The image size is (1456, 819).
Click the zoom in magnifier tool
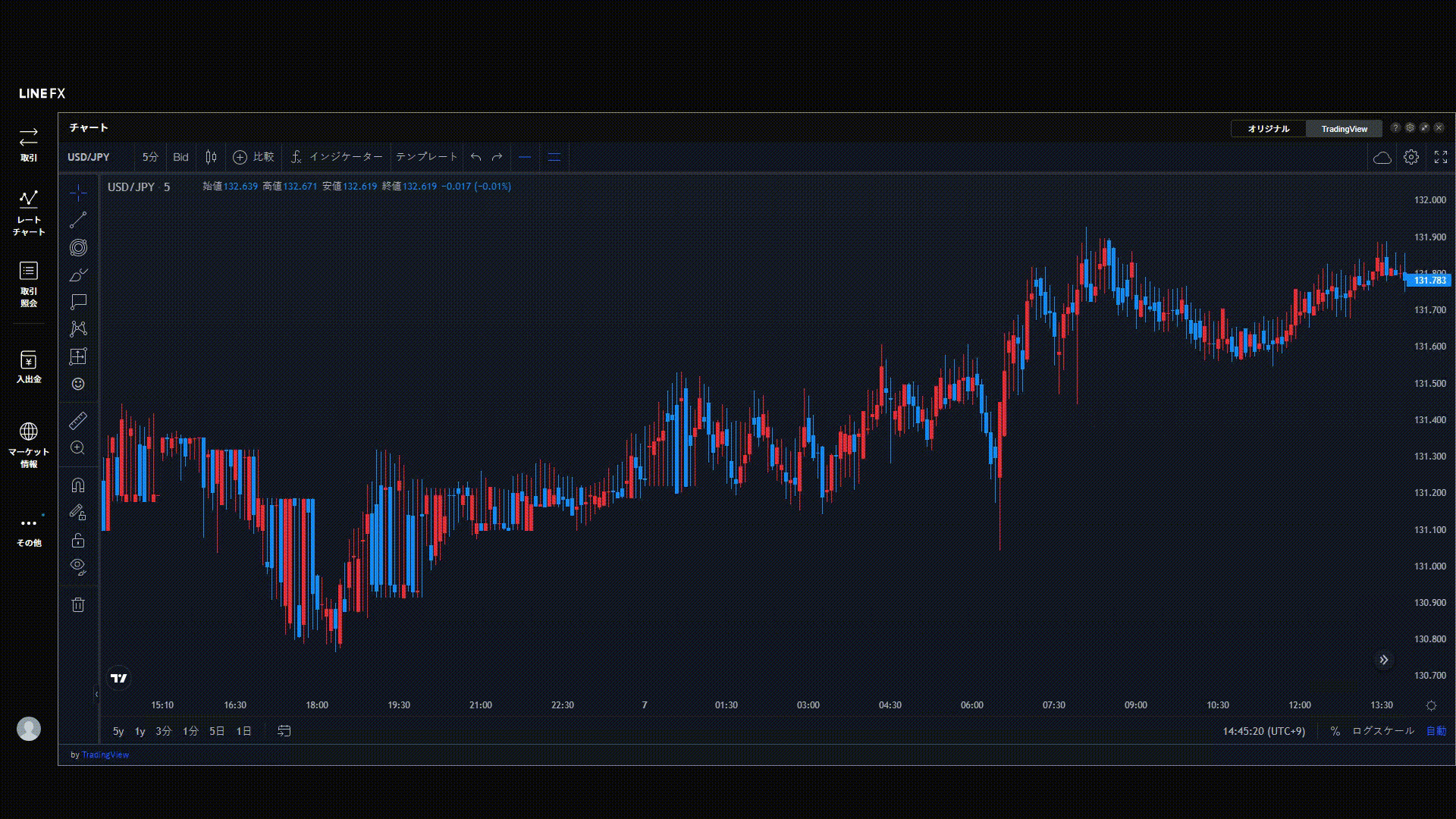pos(78,448)
